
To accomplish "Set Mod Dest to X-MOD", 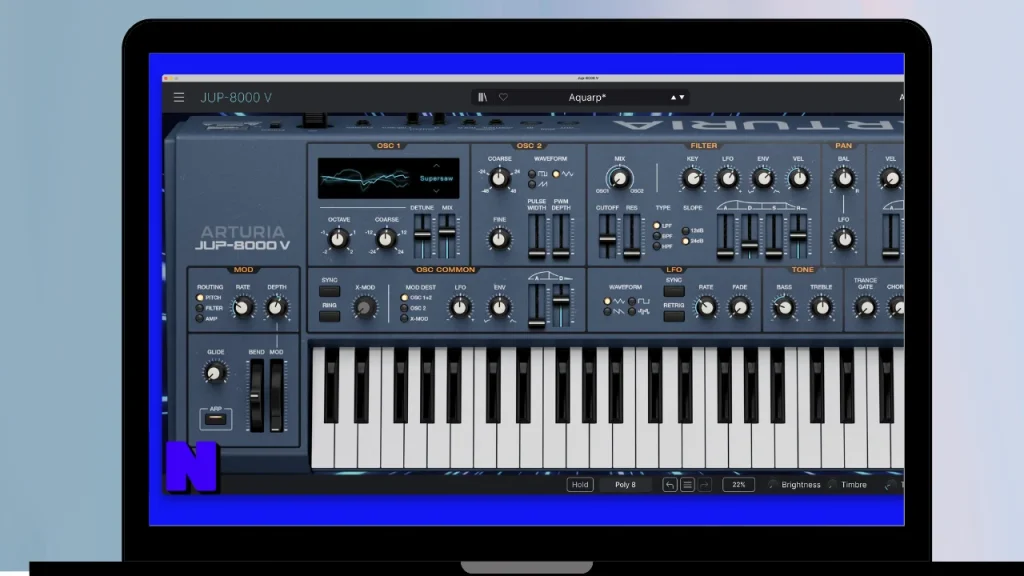I will click(x=404, y=319).
